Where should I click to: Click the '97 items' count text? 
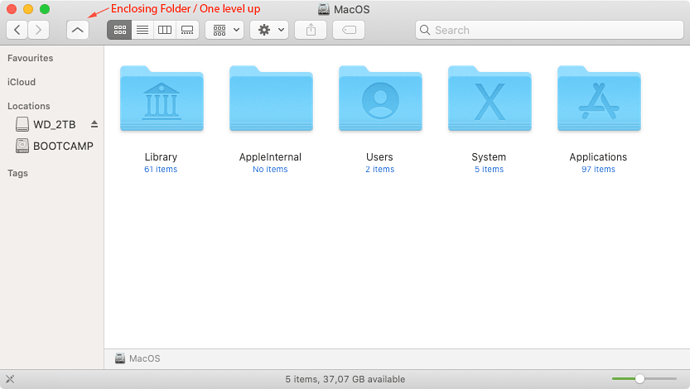pyautogui.click(x=598, y=169)
